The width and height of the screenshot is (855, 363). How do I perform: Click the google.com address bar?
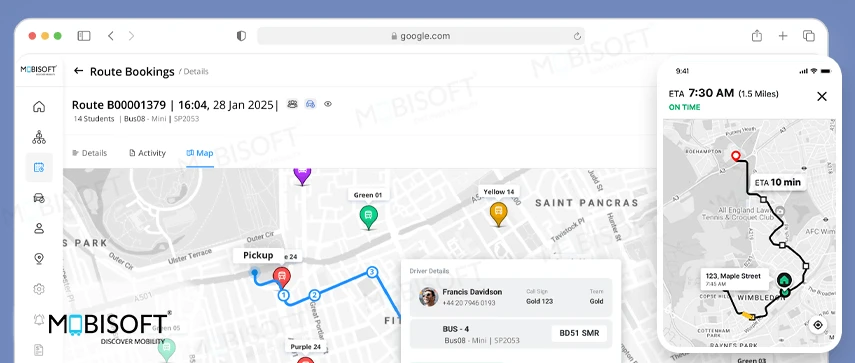point(420,36)
